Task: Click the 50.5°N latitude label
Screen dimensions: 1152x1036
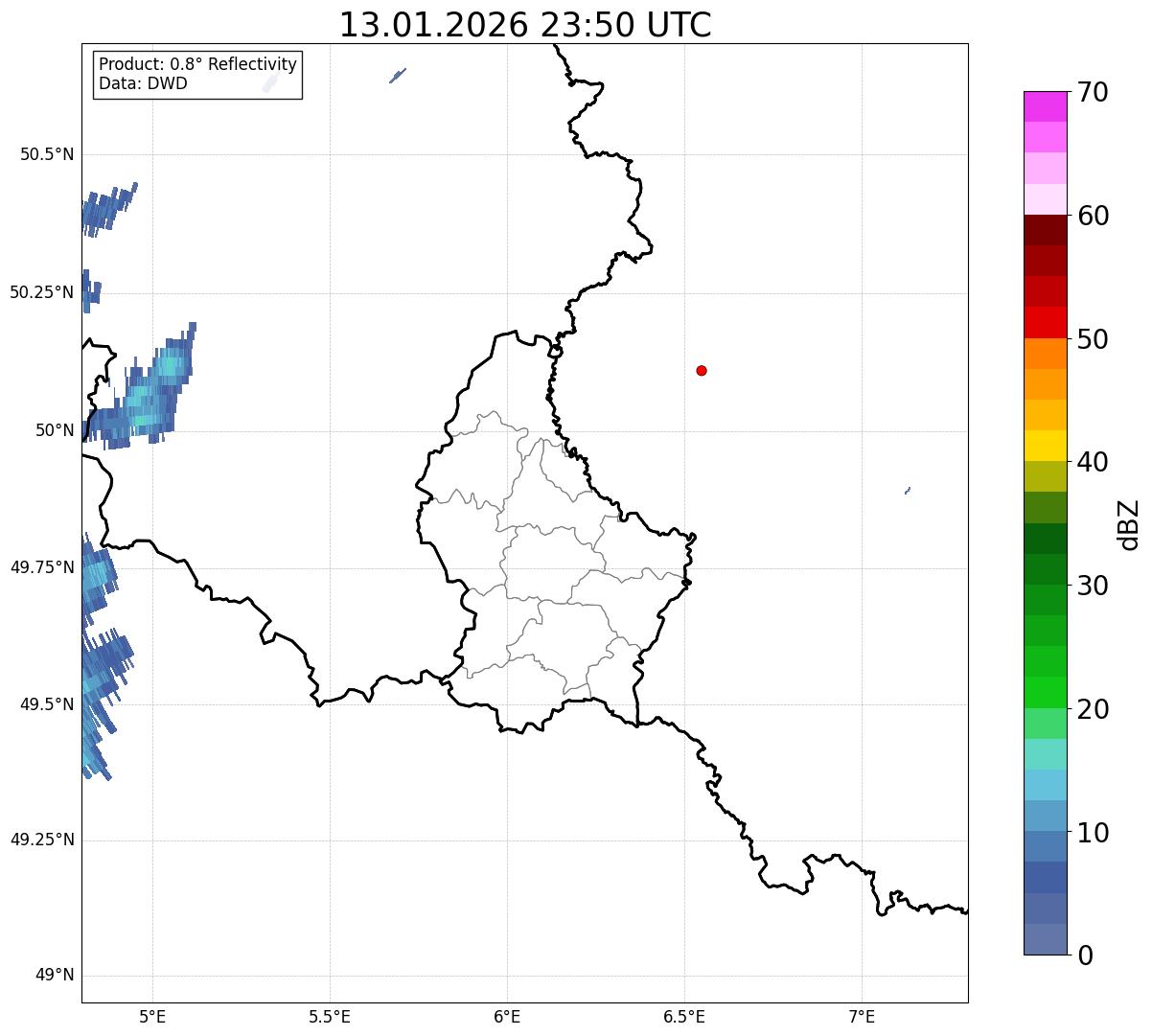Action: 47,154
